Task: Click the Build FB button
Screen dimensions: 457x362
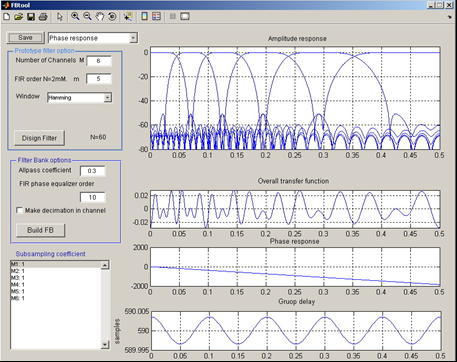Action: [x=40, y=230]
